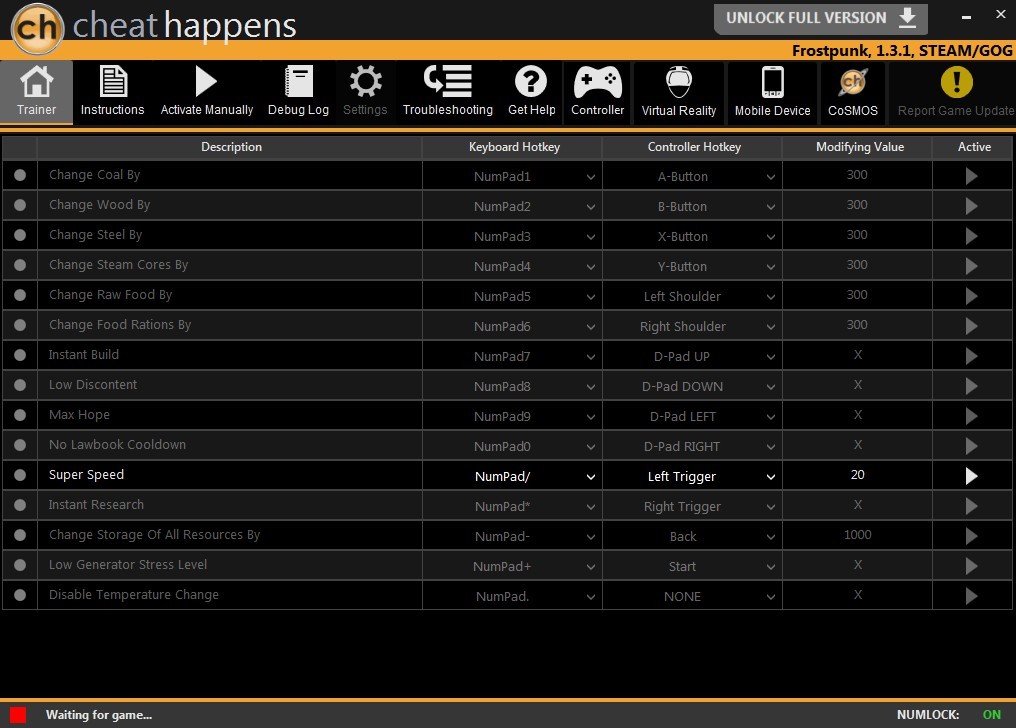Toggle the Max Hope row indicator
This screenshot has width=1016, height=728.
20,415
